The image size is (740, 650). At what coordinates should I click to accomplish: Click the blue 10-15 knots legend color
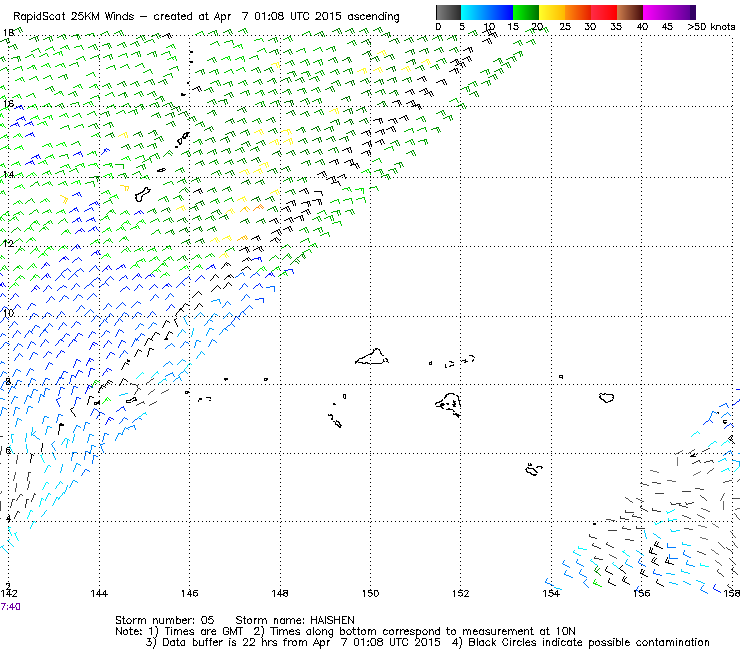click(x=500, y=12)
